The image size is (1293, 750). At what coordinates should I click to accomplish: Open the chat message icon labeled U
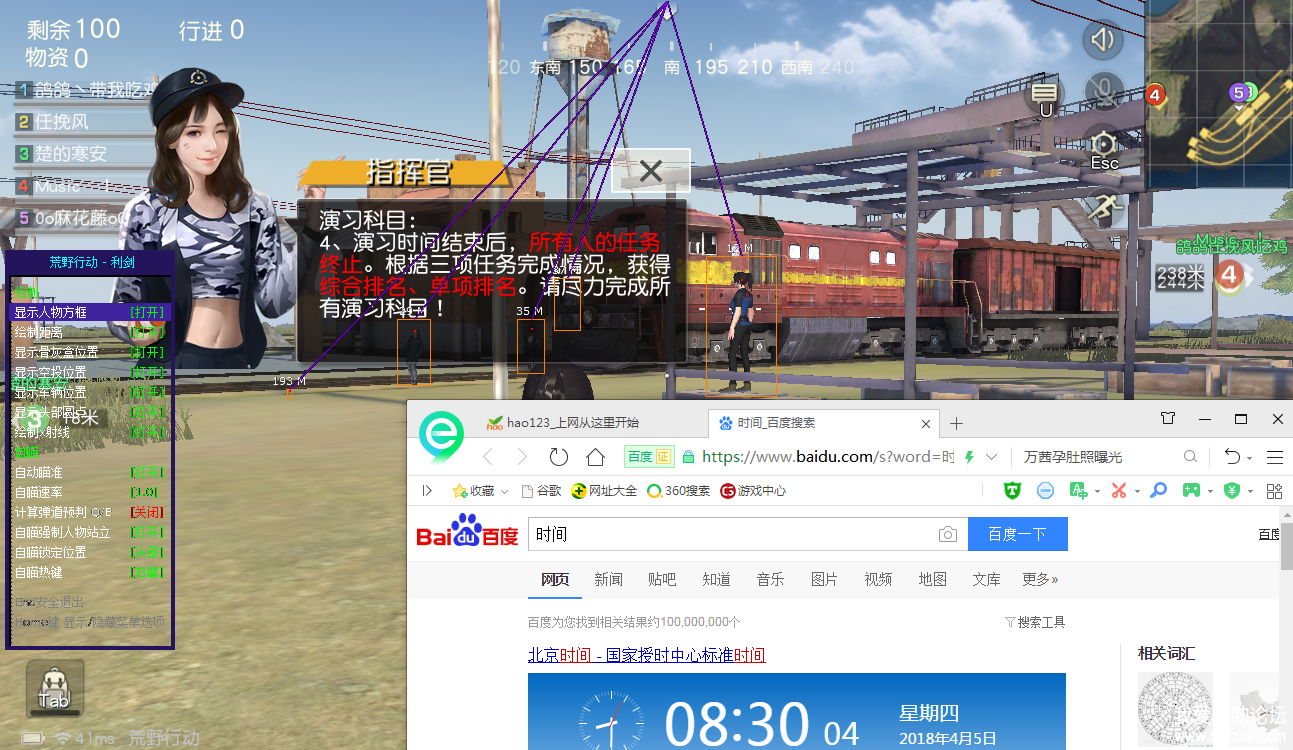click(x=1046, y=96)
